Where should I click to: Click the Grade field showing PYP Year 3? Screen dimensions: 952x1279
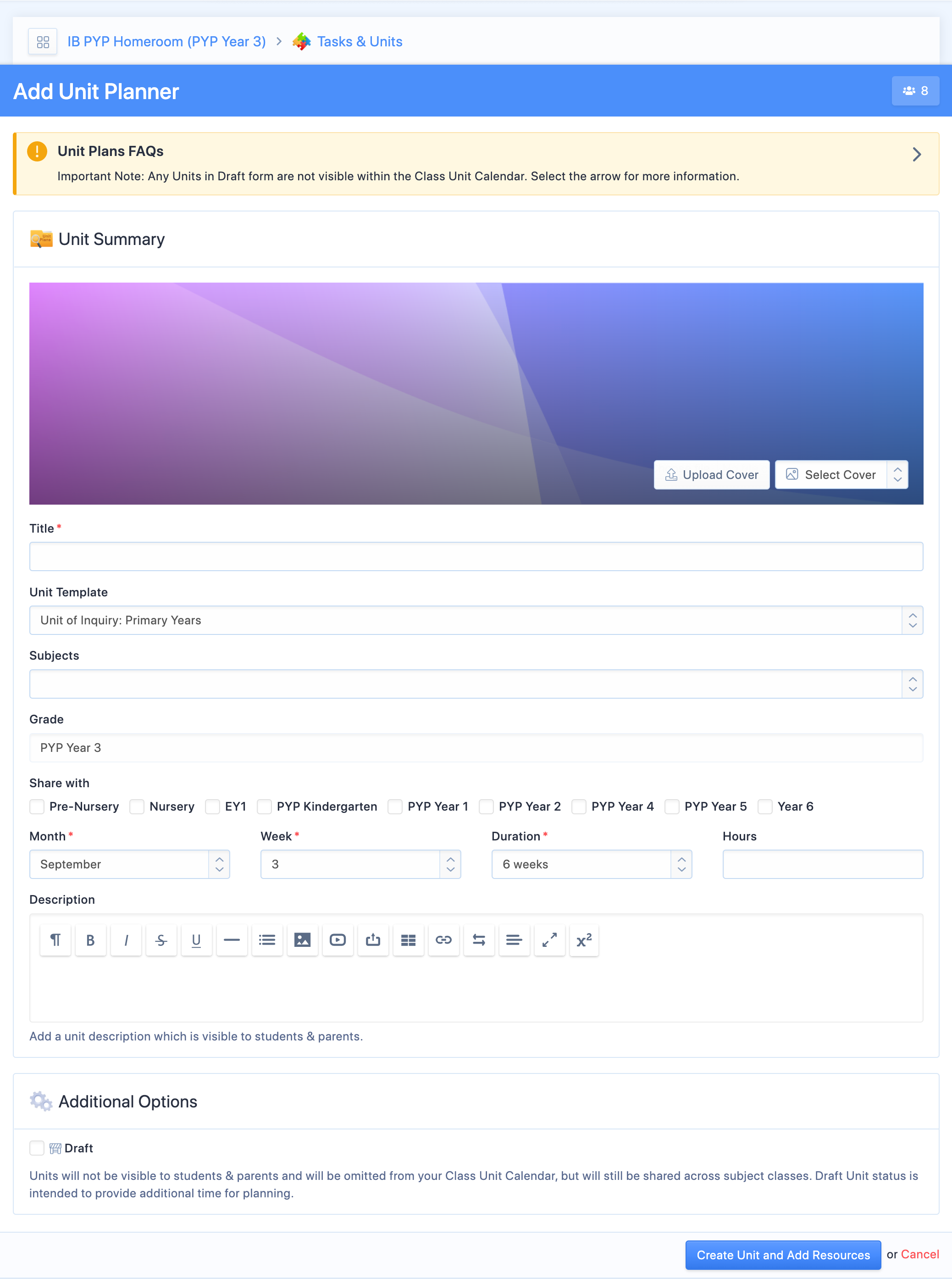point(476,748)
